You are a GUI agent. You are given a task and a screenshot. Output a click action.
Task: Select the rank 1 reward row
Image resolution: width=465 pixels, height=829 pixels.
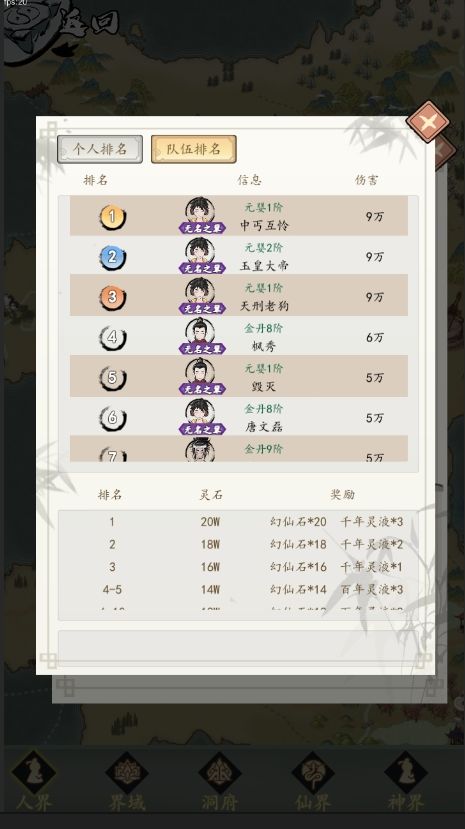tap(238, 522)
